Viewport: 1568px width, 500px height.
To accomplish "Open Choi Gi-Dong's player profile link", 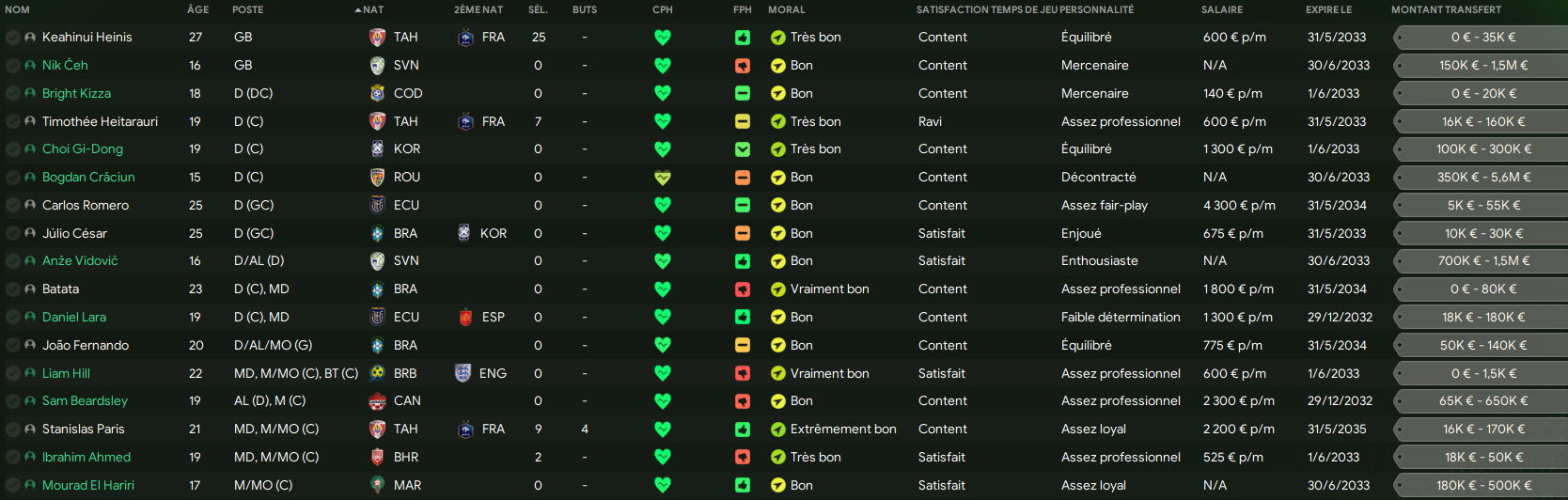I will click(x=83, y=149).
